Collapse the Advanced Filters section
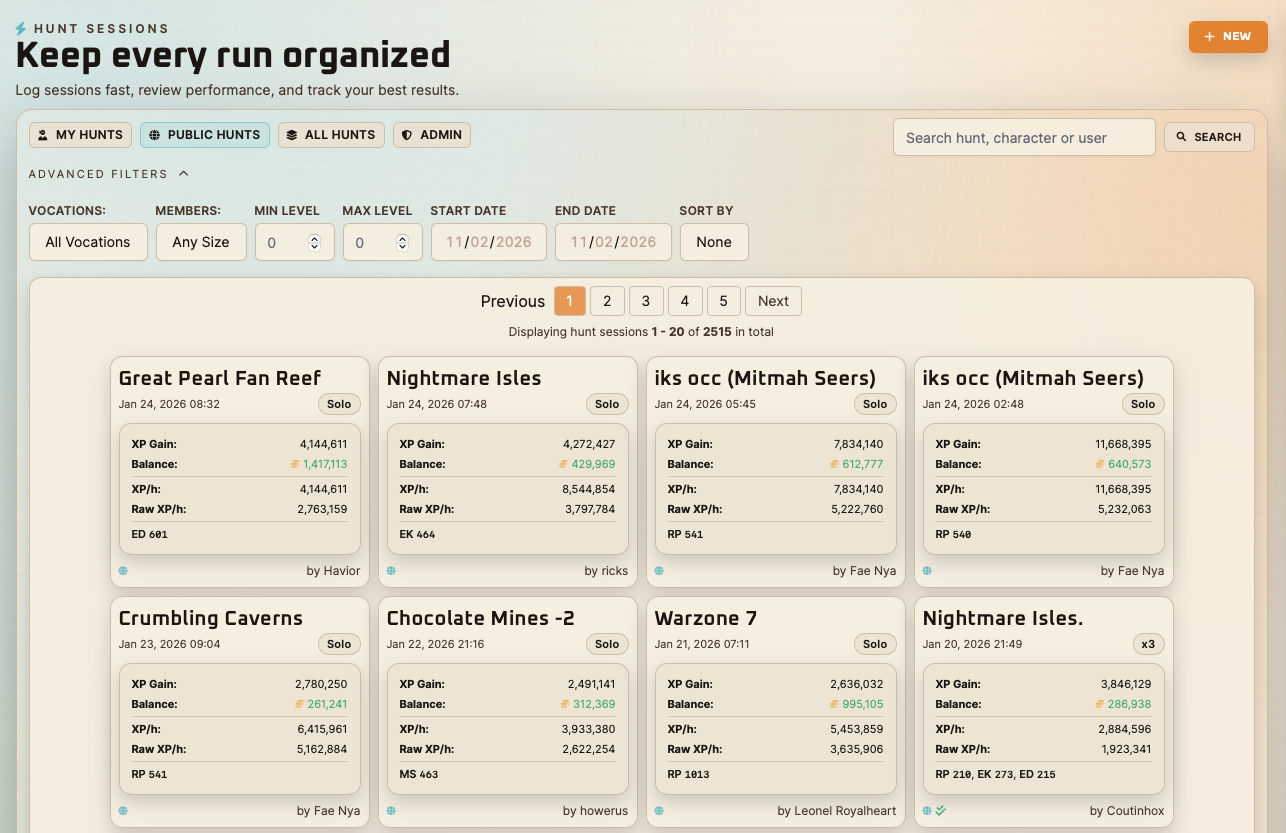 [184, 174]
